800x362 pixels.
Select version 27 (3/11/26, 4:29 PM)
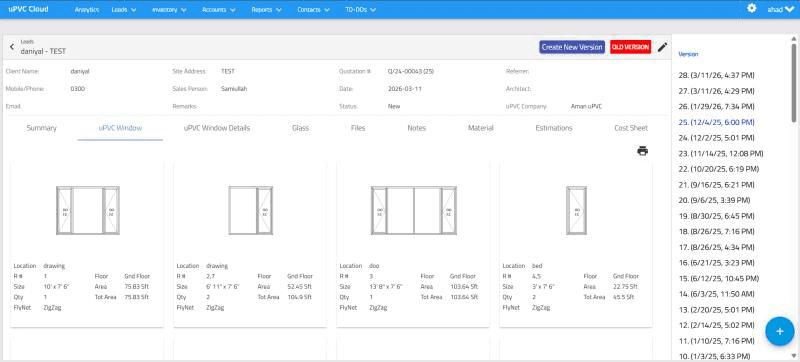(716, 91)
